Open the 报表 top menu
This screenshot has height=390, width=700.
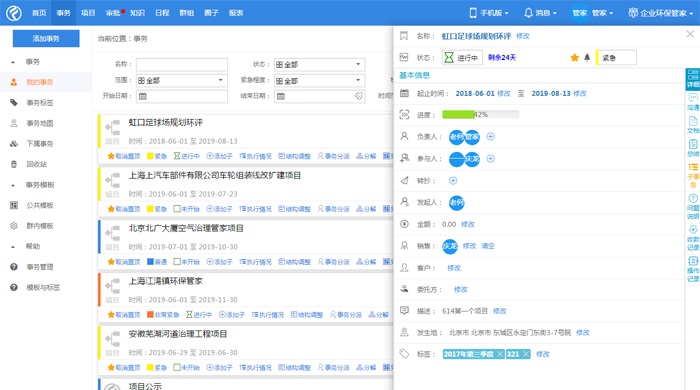pyautogui.click(x=236, y=13)
